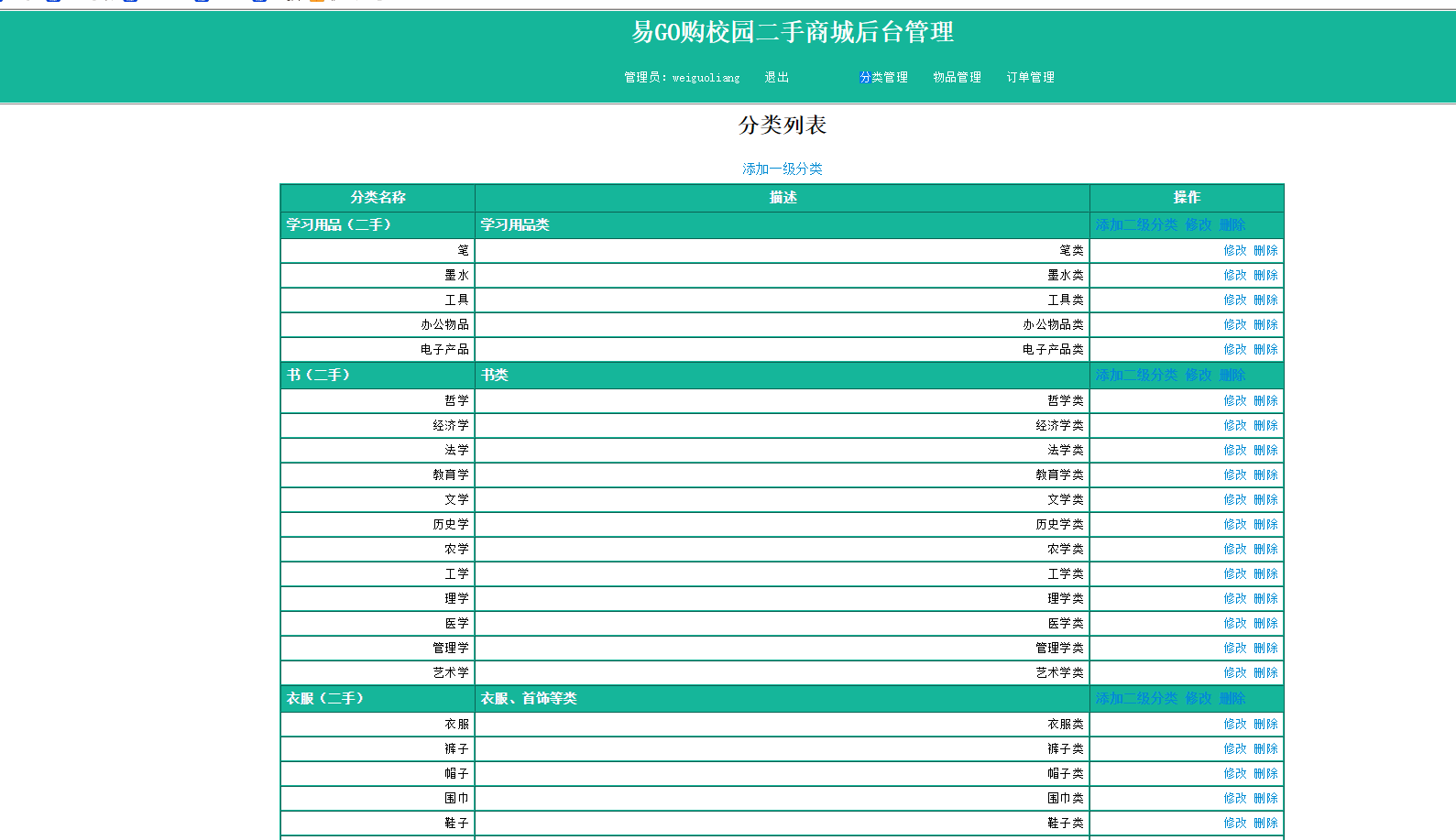Click 修改 for the 管理学 subcategory
This screenshot has height=840, width=1456.
[1234, 649]
